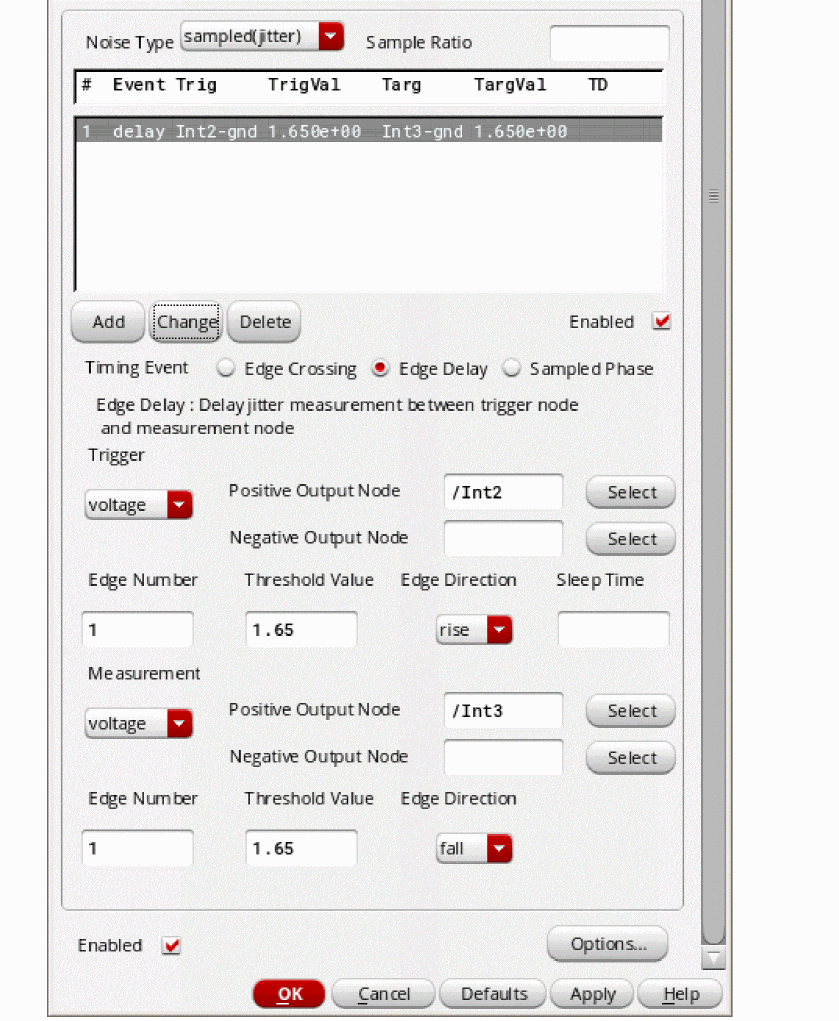Toggle the Enabled checkbox beside Delete
Image resolution: width=839 pixels, height=1021 pixels.
pos(662,321)
